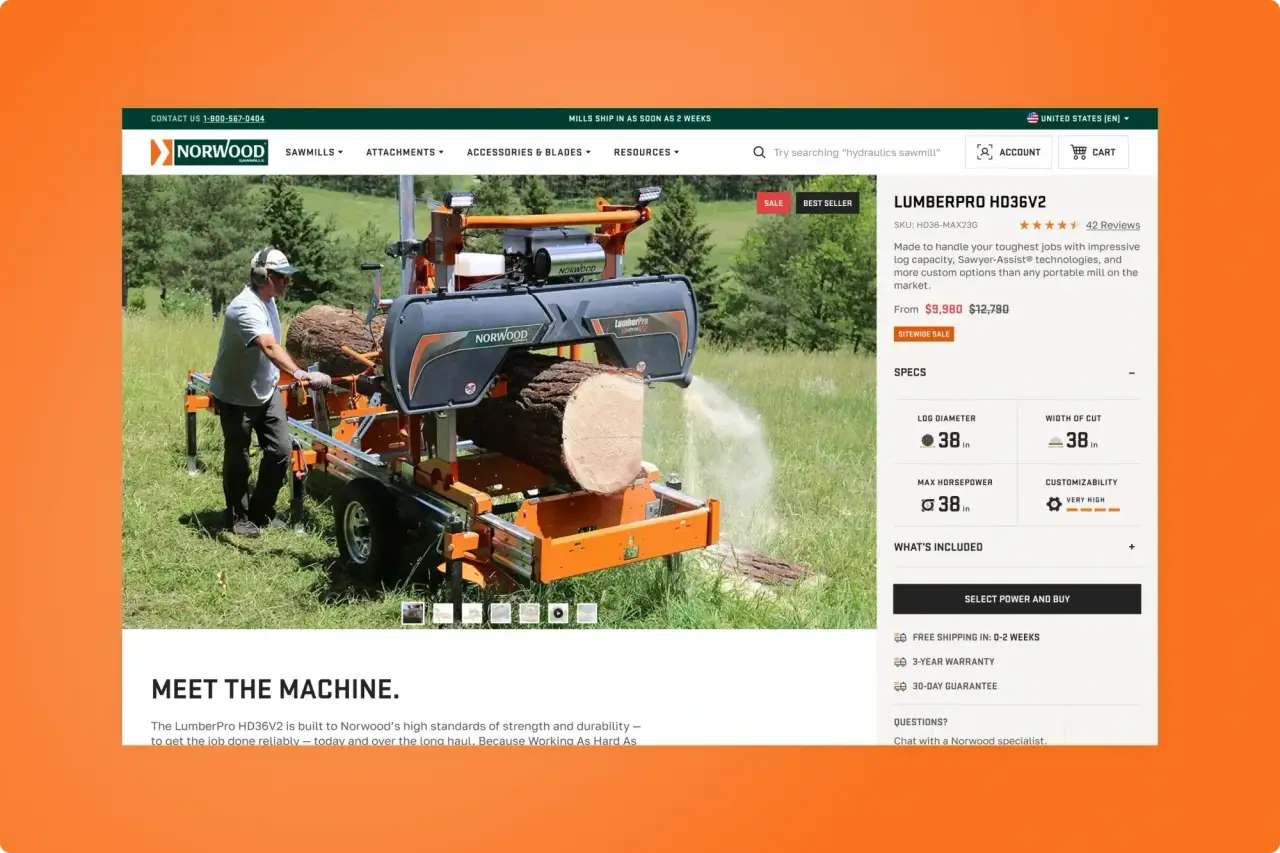Click the star rating icons
The image size is (1280, 853).
pyautogui.click(x=1049, y=225)
